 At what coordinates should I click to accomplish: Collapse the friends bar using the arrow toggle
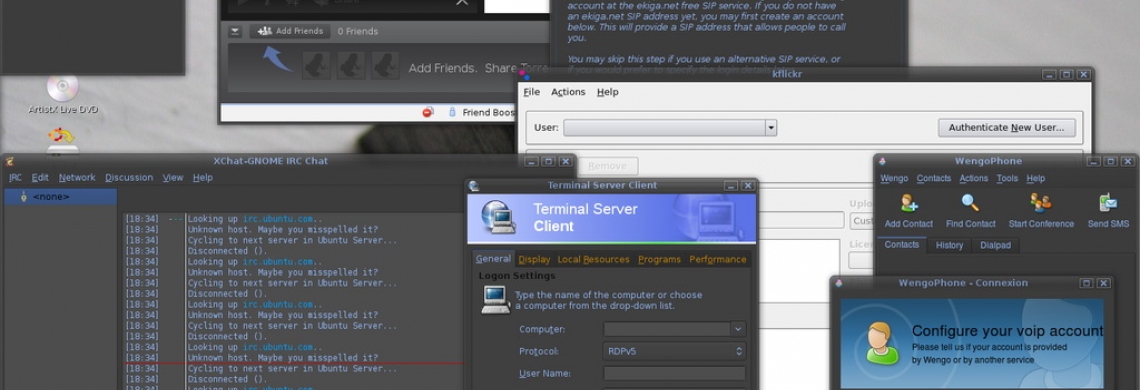pos(234,31)
